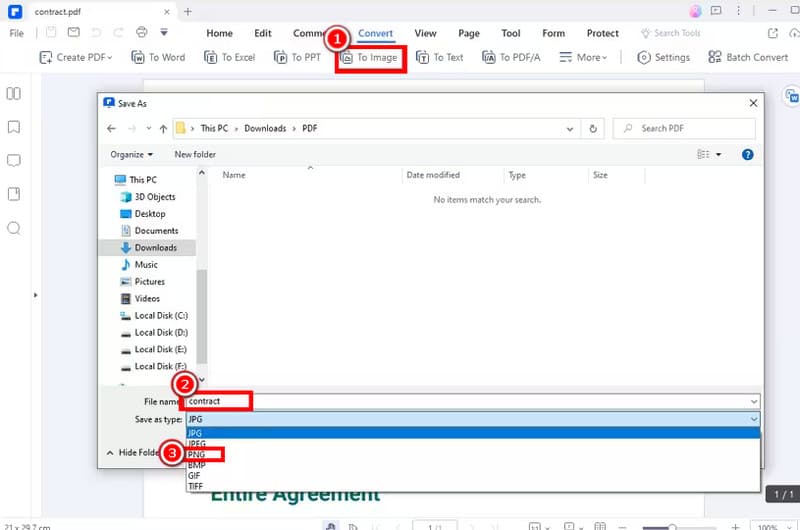Viewport: 800px width, 530px height.
Task: Select Local Disk (D:) in navigation tree
Action: click(x=160, y=332)
